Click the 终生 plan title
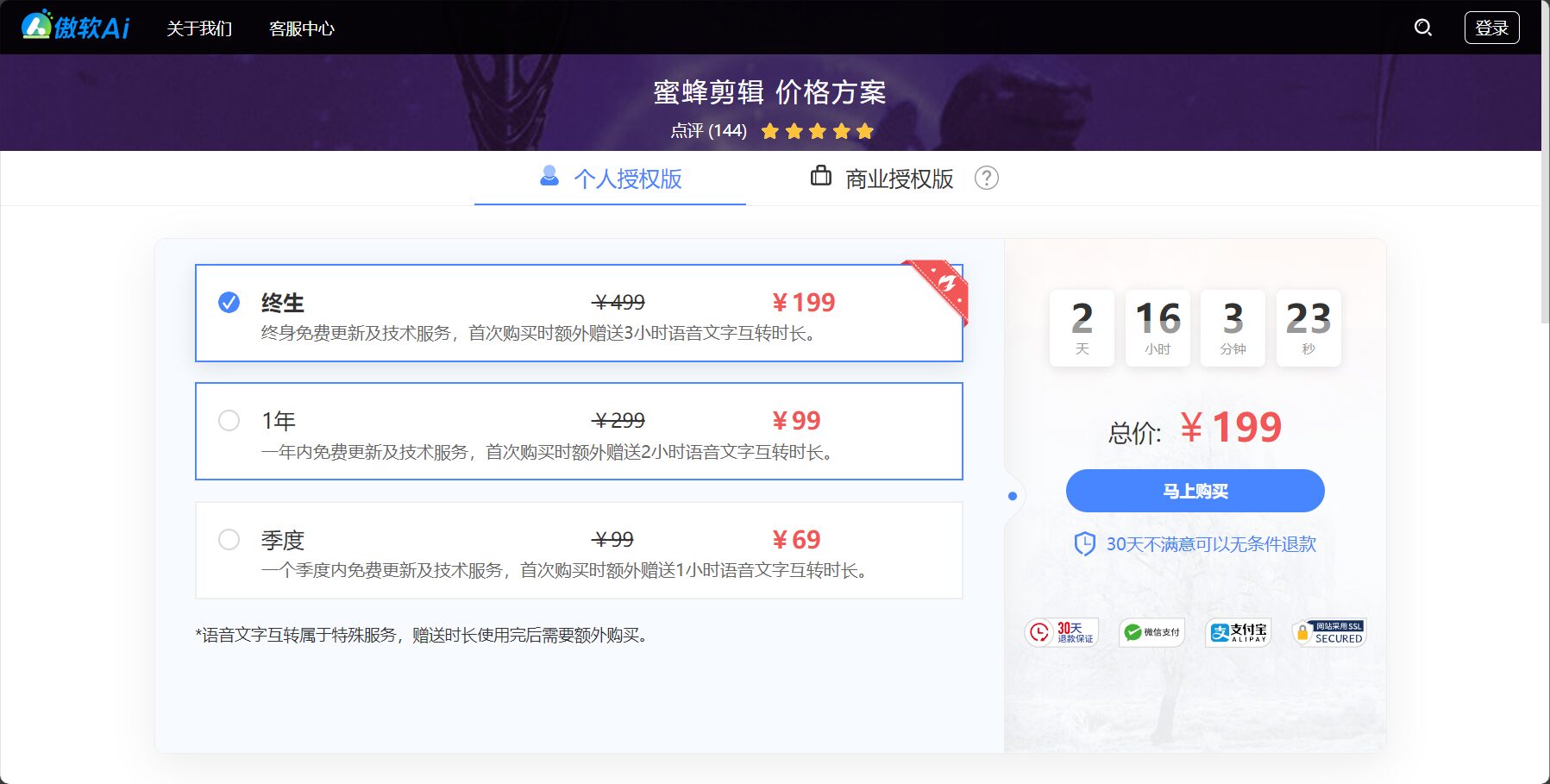Viewport: 1550px width, 784px height. [x=283, y=303]
